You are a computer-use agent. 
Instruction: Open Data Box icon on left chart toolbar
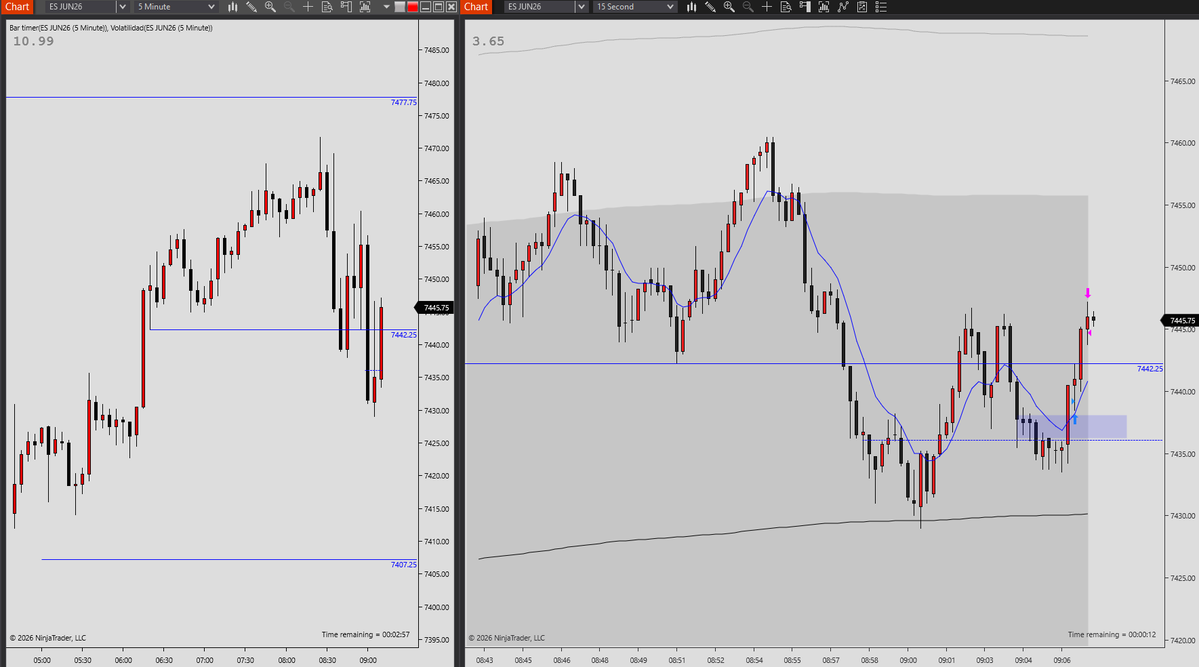tap(327, 7)
